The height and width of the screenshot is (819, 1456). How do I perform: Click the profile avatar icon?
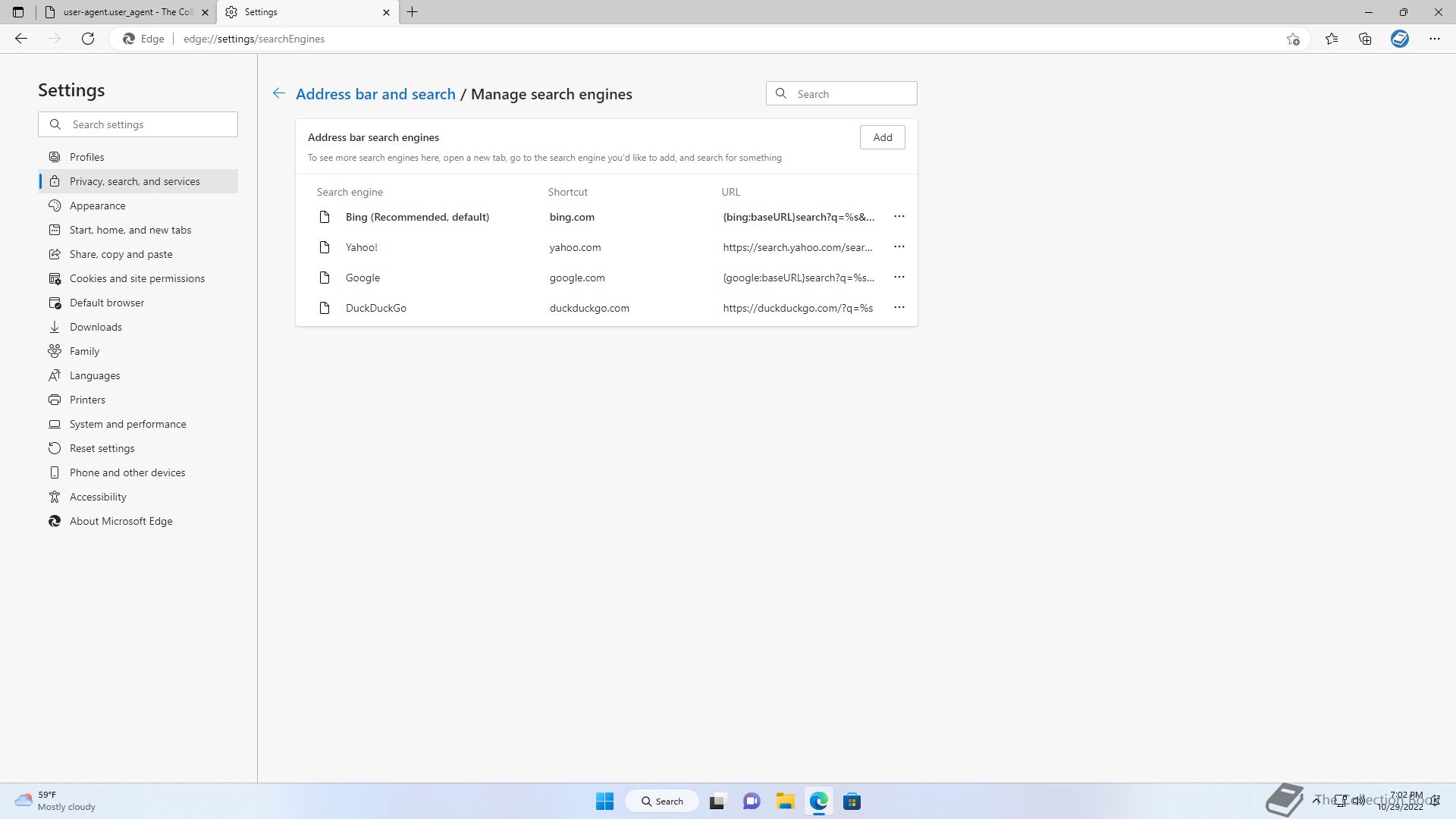click(x=1400, y=39)
